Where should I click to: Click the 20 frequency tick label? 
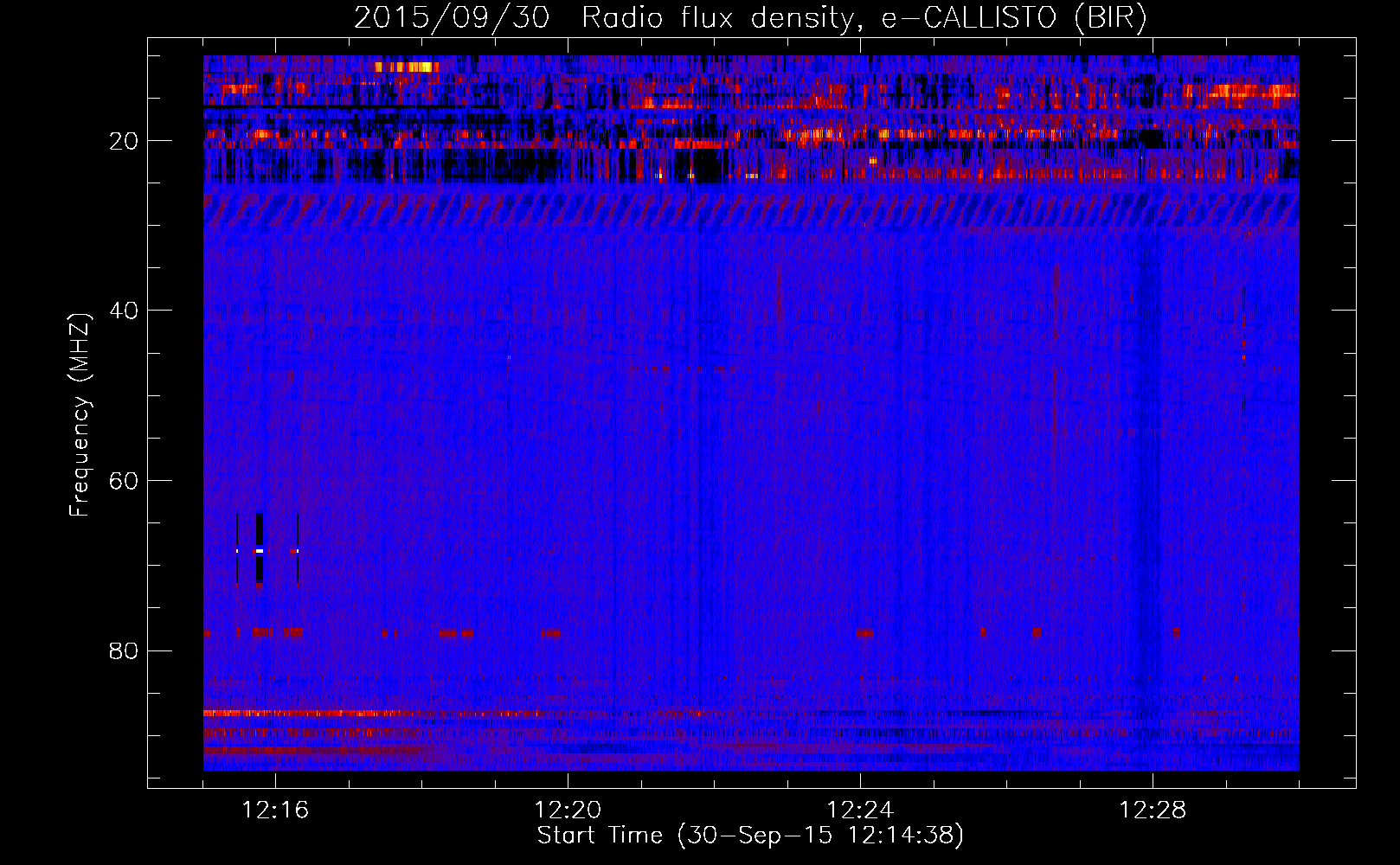pos(125,141)
